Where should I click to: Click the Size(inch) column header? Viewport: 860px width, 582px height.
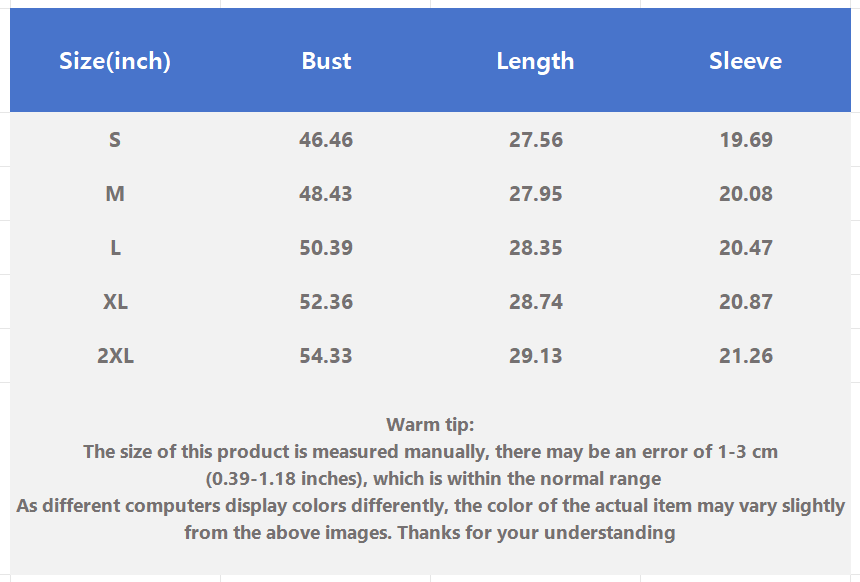tap(115, 61)
